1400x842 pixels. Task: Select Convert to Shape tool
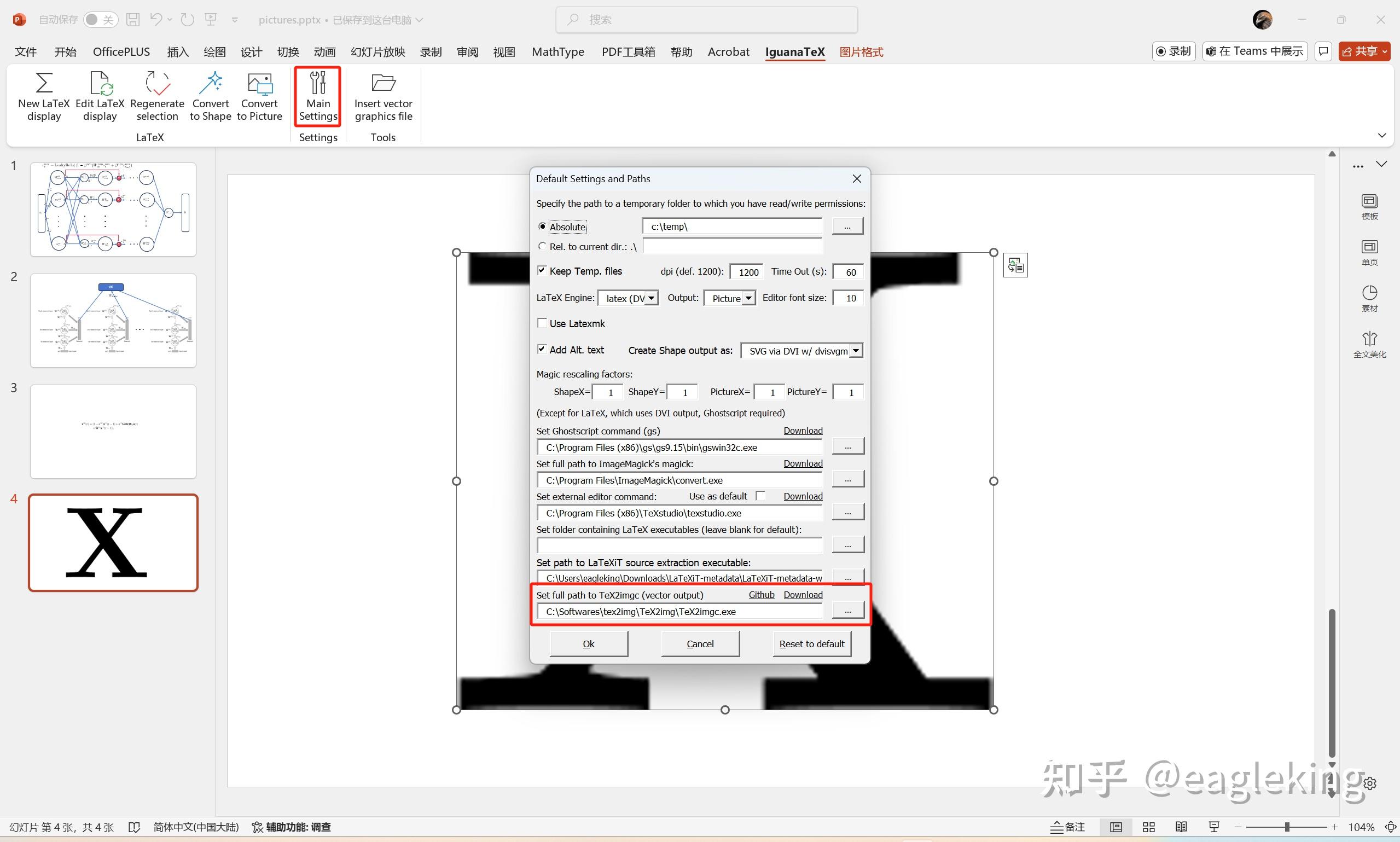pyautogui.click(x=211, y=96)
